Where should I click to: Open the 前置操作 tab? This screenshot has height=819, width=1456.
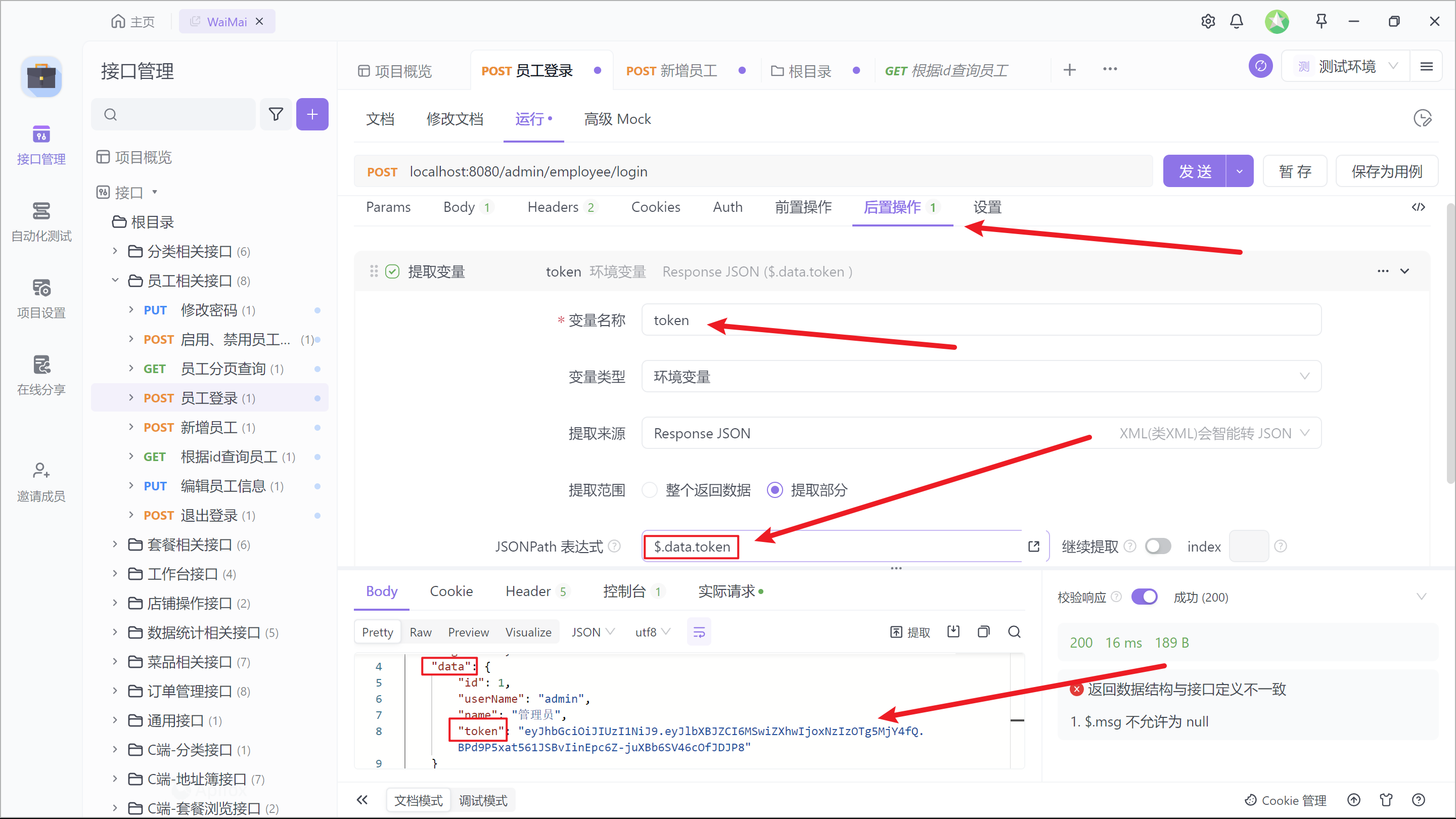803,207
